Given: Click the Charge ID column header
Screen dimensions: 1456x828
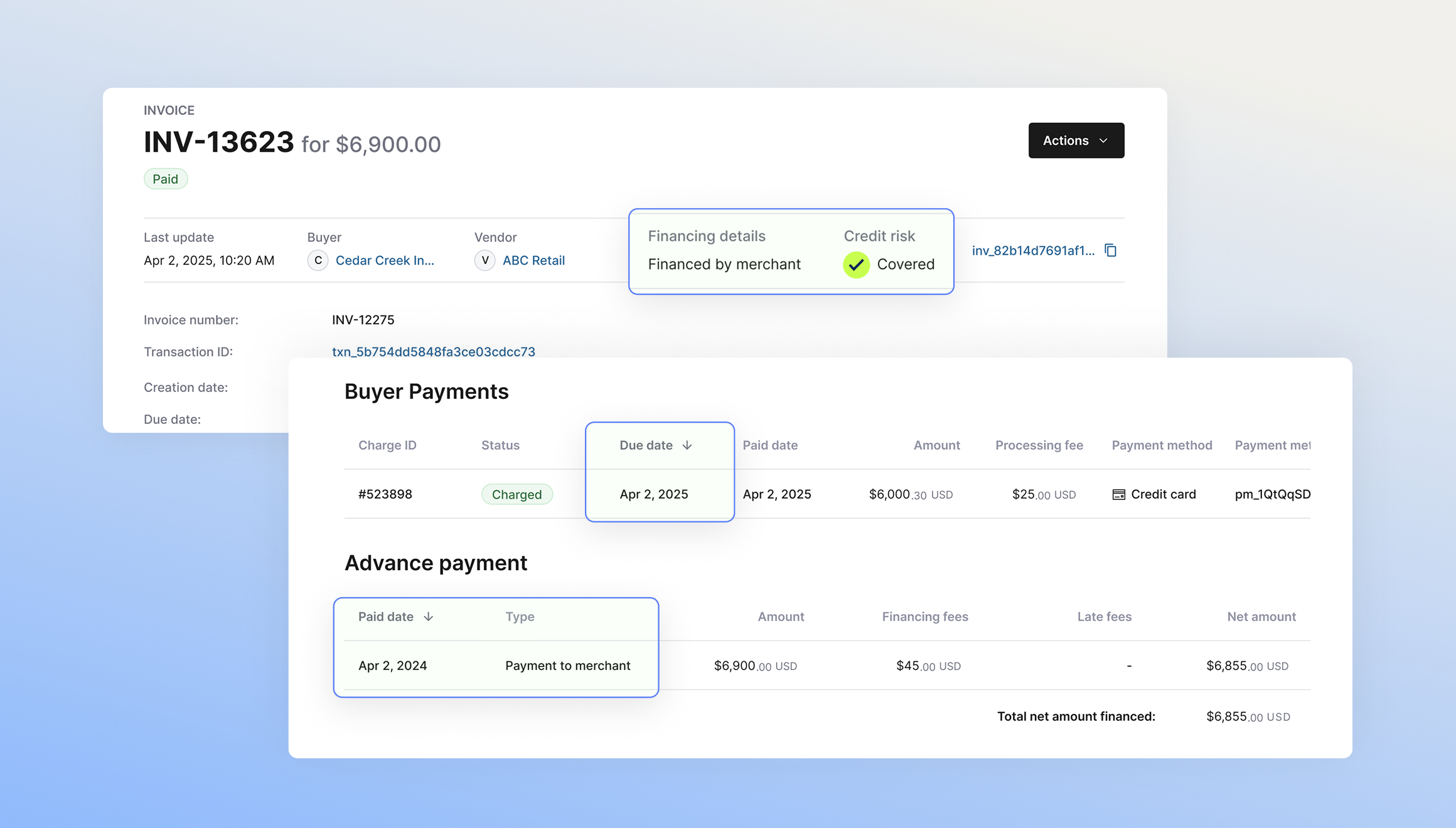Looking at the screenshot, I should 387,445.
